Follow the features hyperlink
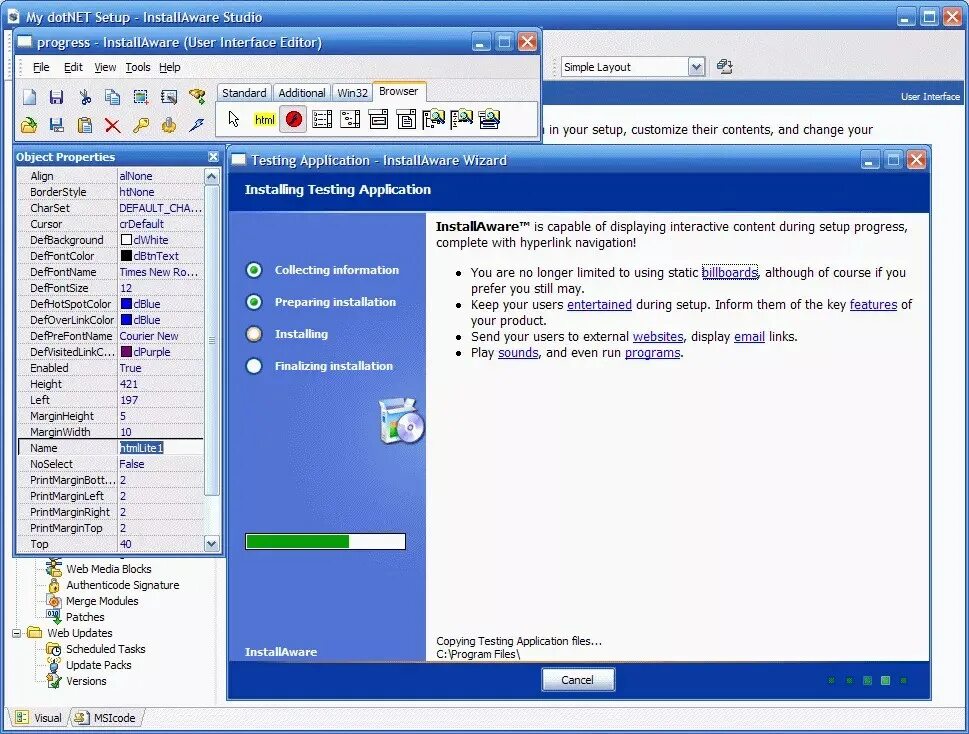 (873, 305)
